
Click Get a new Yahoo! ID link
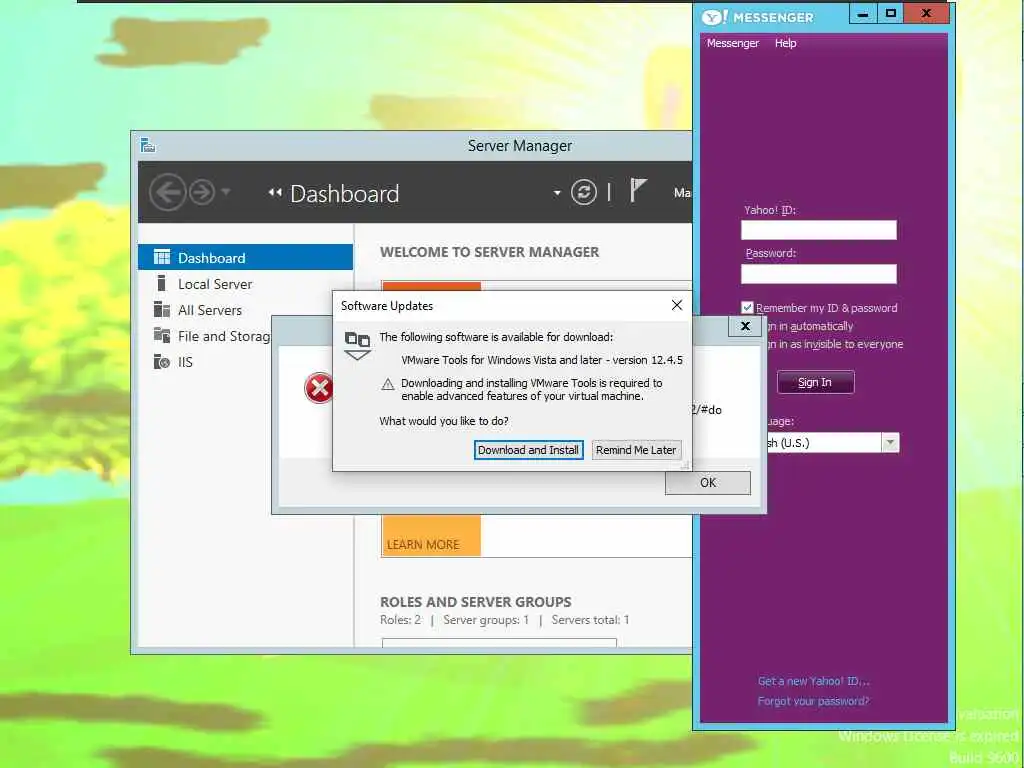[814, 681]
